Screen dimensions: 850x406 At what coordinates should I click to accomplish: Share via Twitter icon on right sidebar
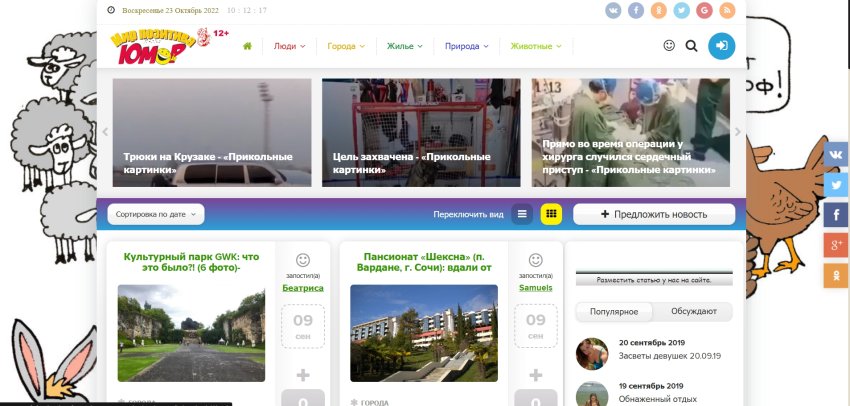tap(835, 185)
